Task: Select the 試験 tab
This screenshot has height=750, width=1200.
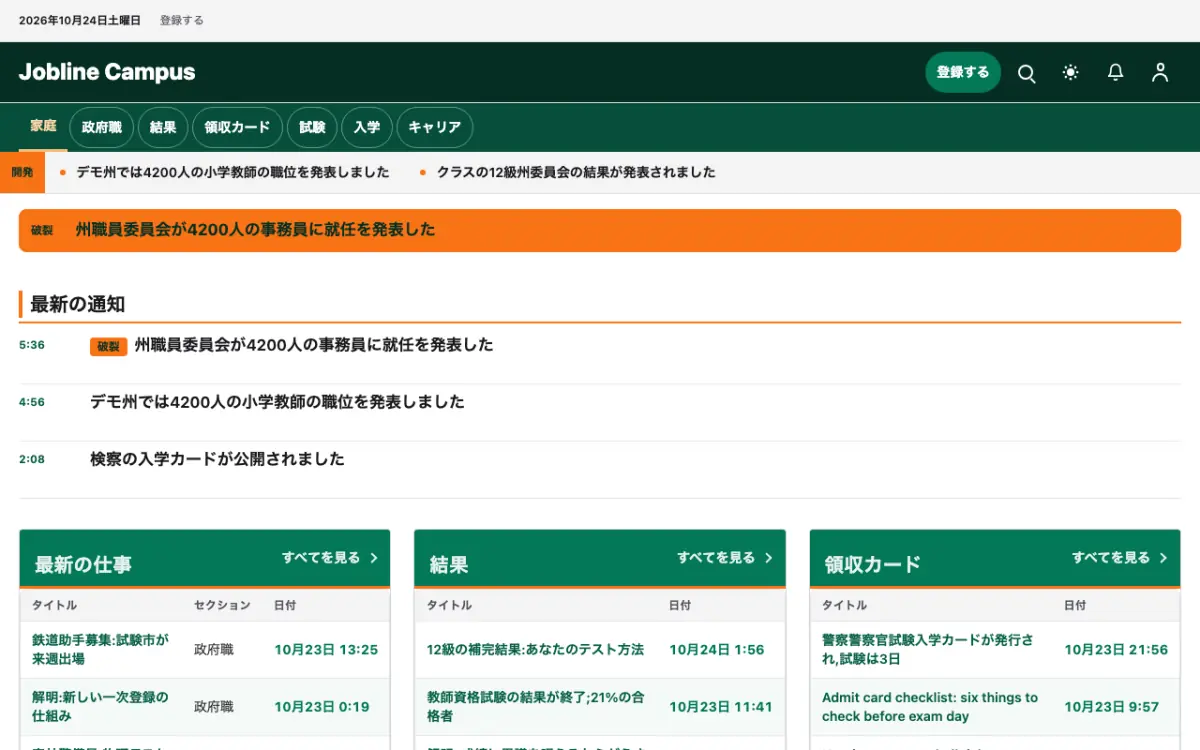Action: [312, 127]
